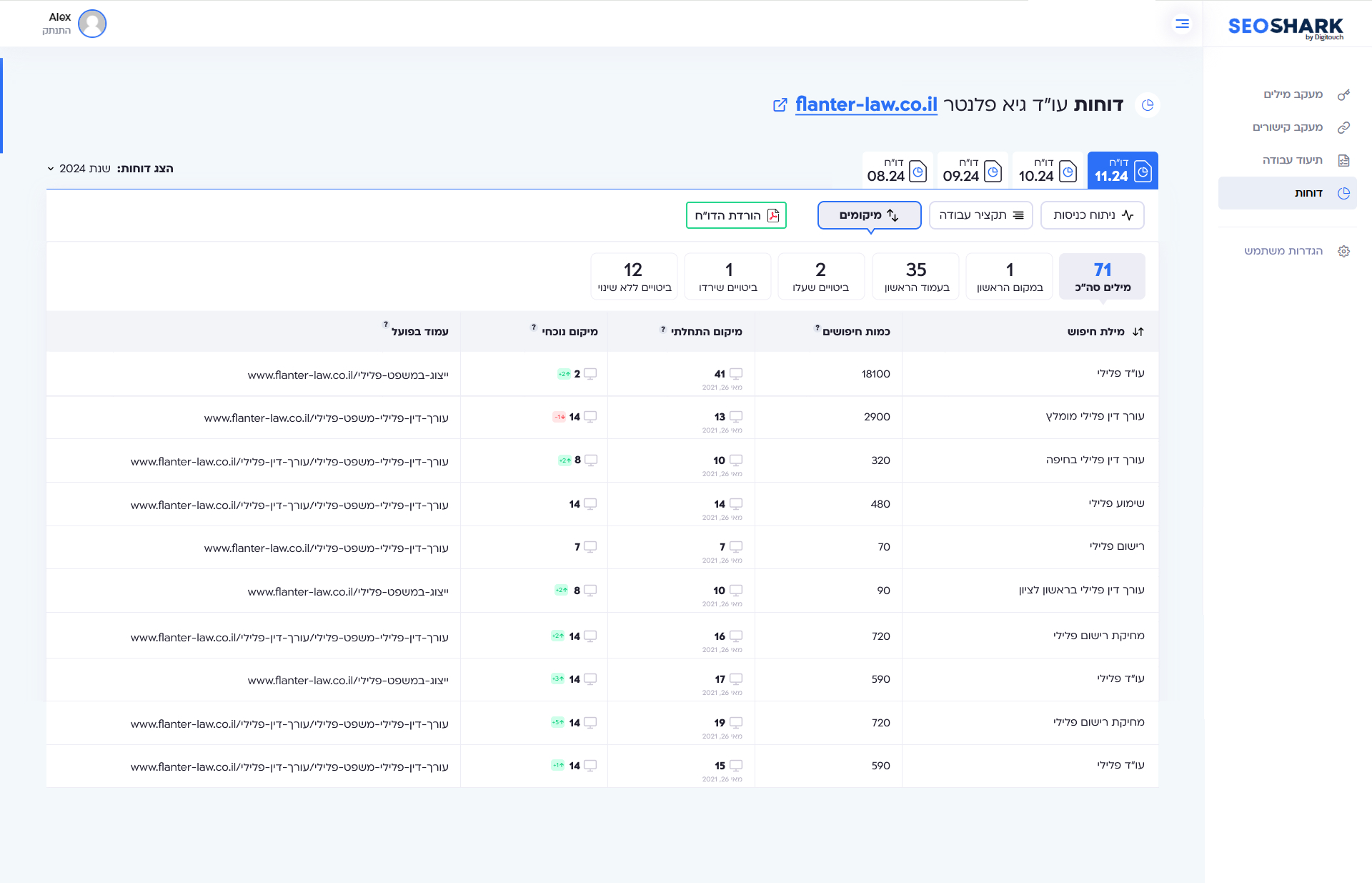
Task: Click keyword עורך דין פלילי בראשון לציון
Action: (x=1082, y=591)
